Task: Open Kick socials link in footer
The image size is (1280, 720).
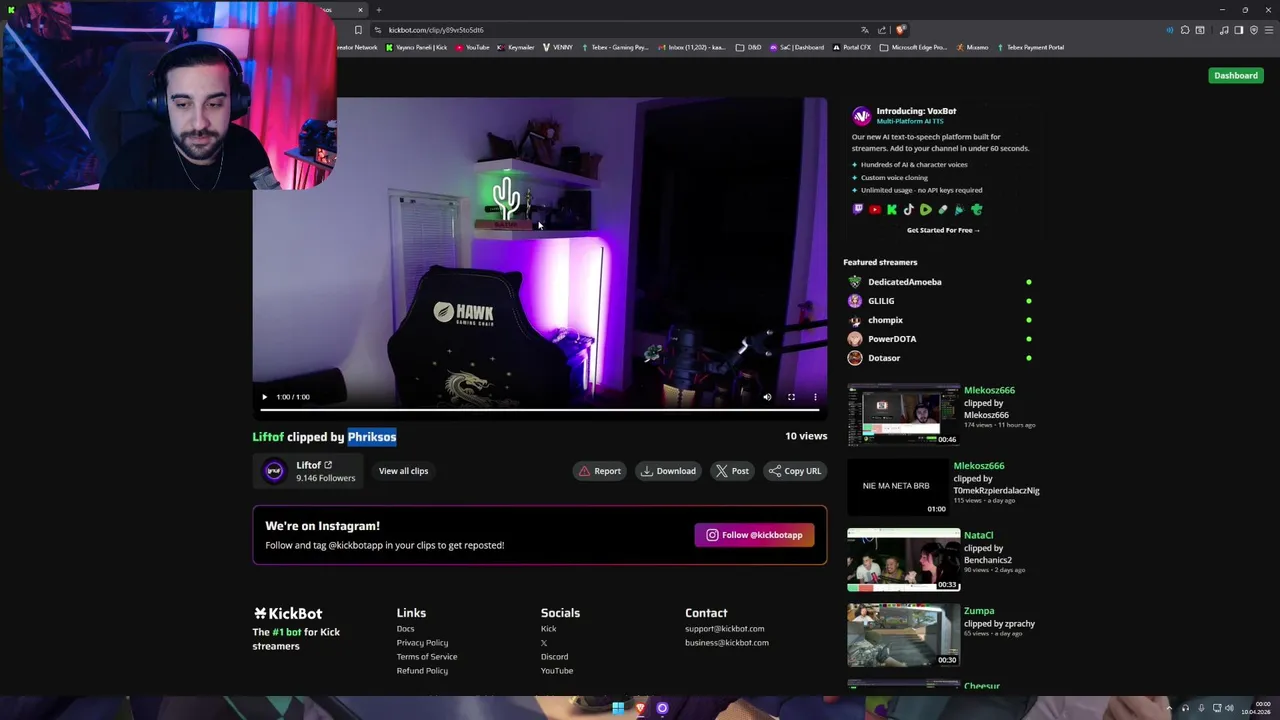Action: [548, 629]
